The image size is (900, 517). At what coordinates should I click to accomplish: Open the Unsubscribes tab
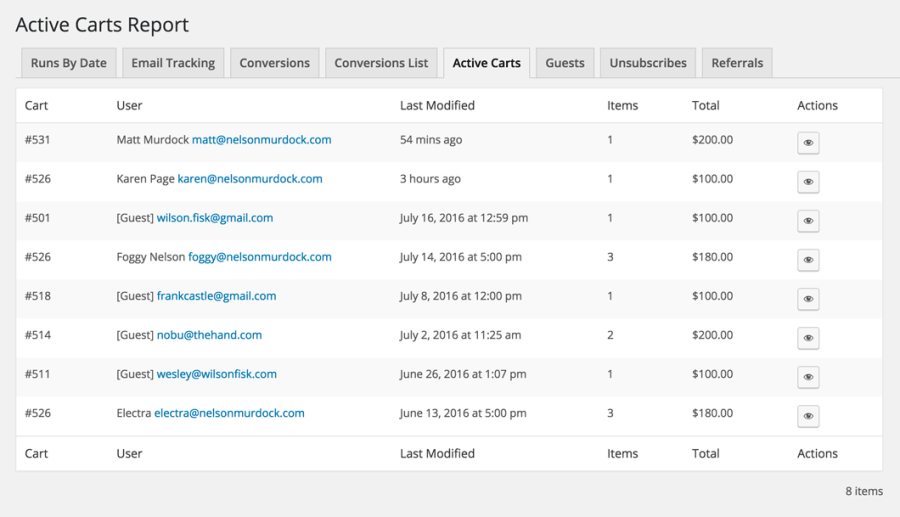click(x=648, y=63)
